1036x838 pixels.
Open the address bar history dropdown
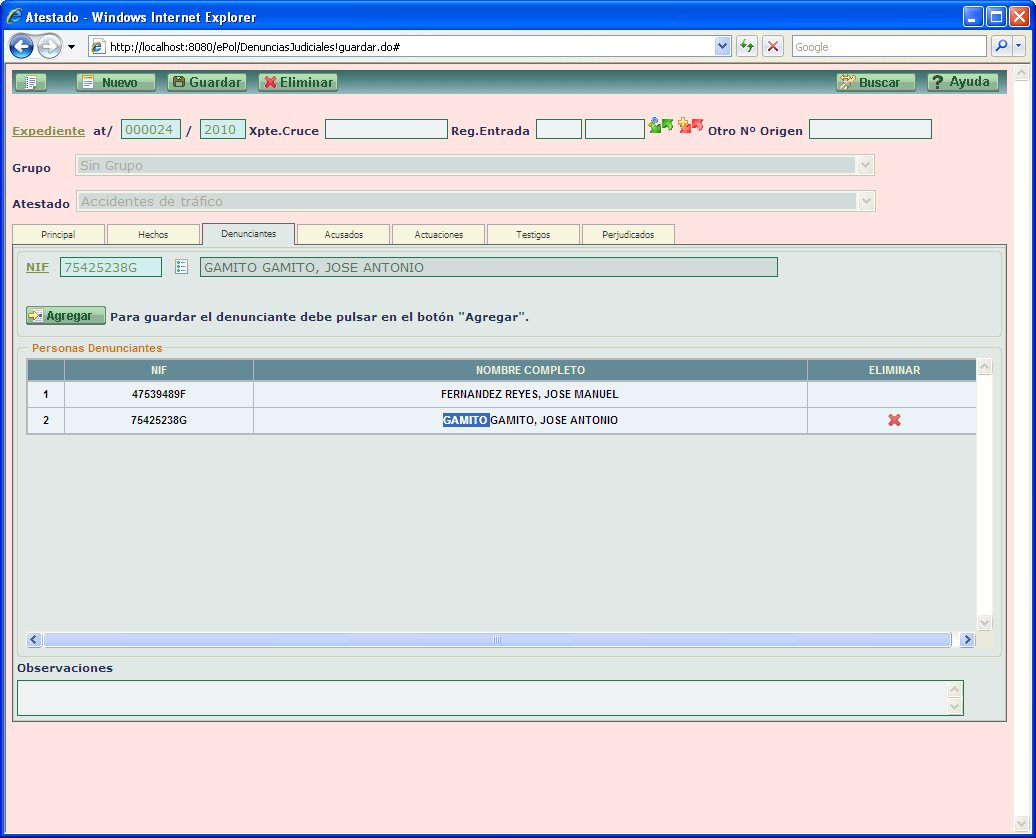(723, 47)
